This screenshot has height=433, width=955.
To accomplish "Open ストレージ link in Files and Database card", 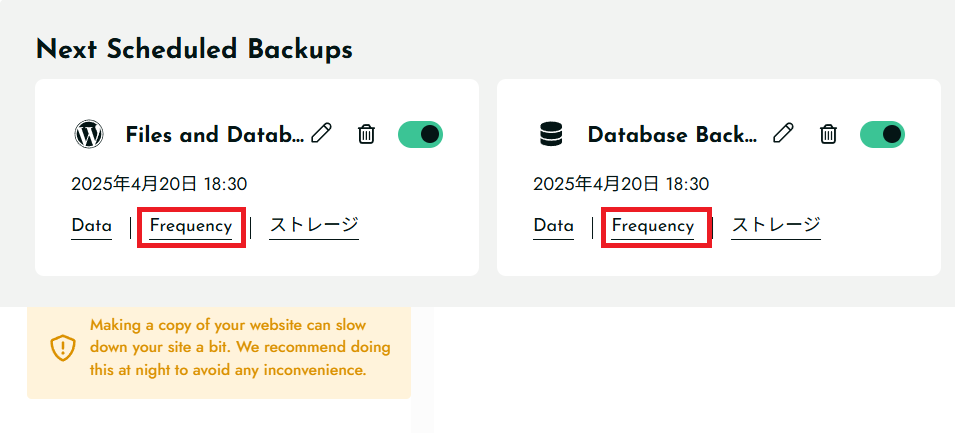I will pos(314,225).
